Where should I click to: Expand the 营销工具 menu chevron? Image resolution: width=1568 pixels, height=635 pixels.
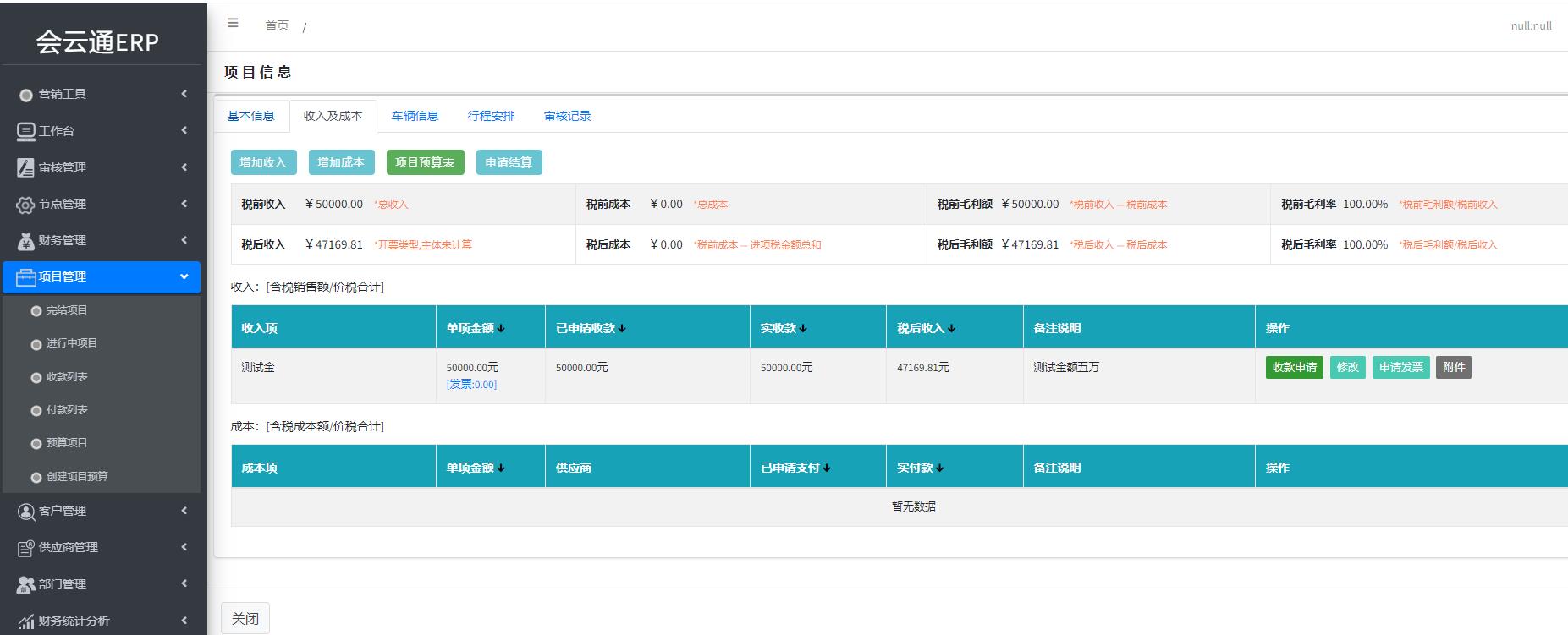(184, 94)
